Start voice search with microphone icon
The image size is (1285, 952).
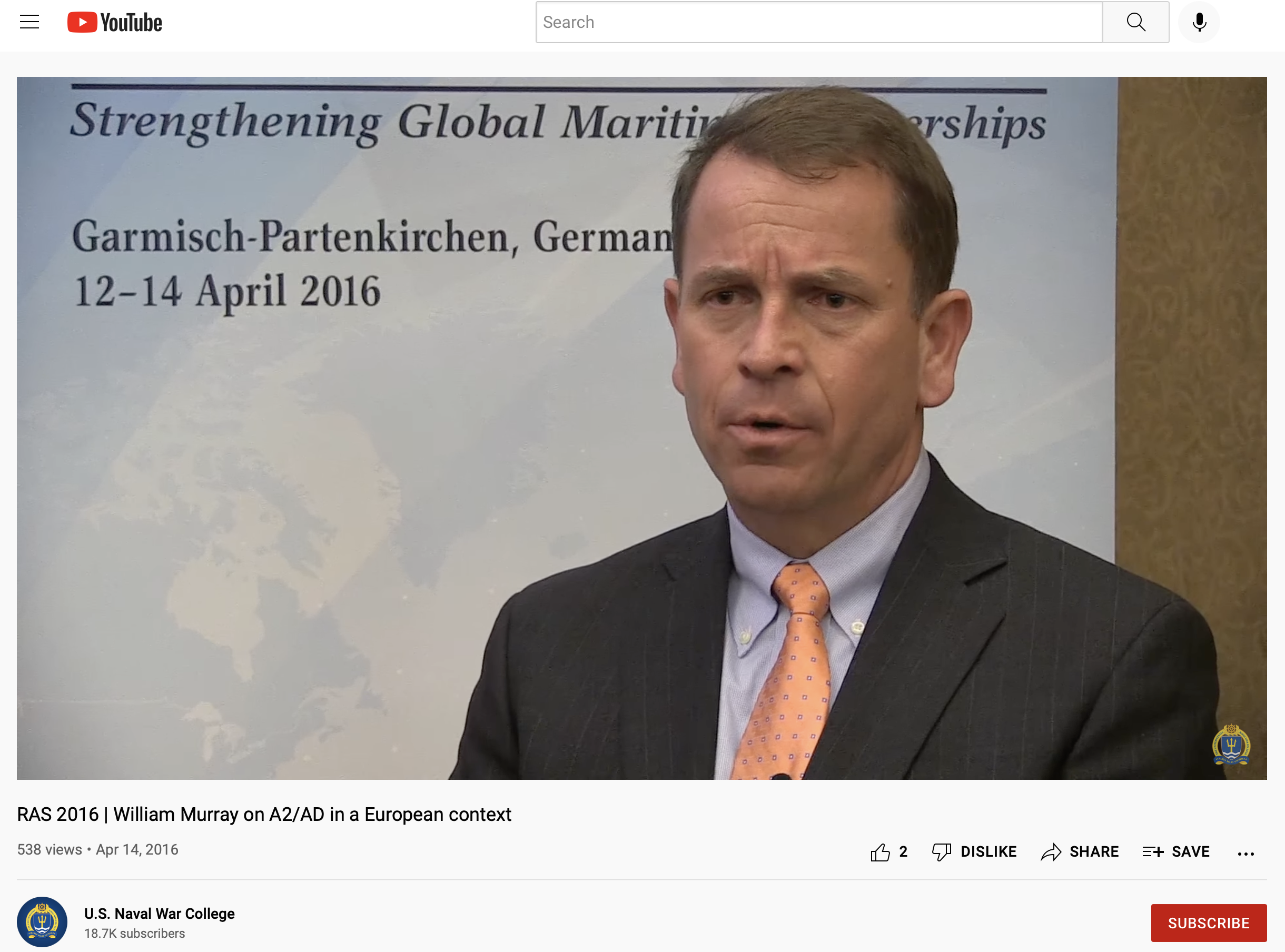click(1199, 23)
